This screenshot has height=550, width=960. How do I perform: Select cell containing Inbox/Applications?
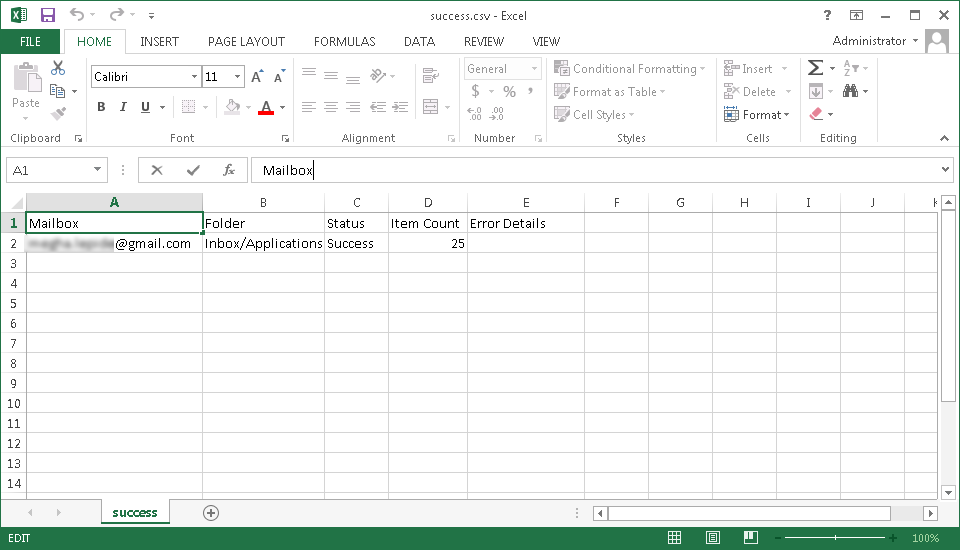(x=263, y=243)
